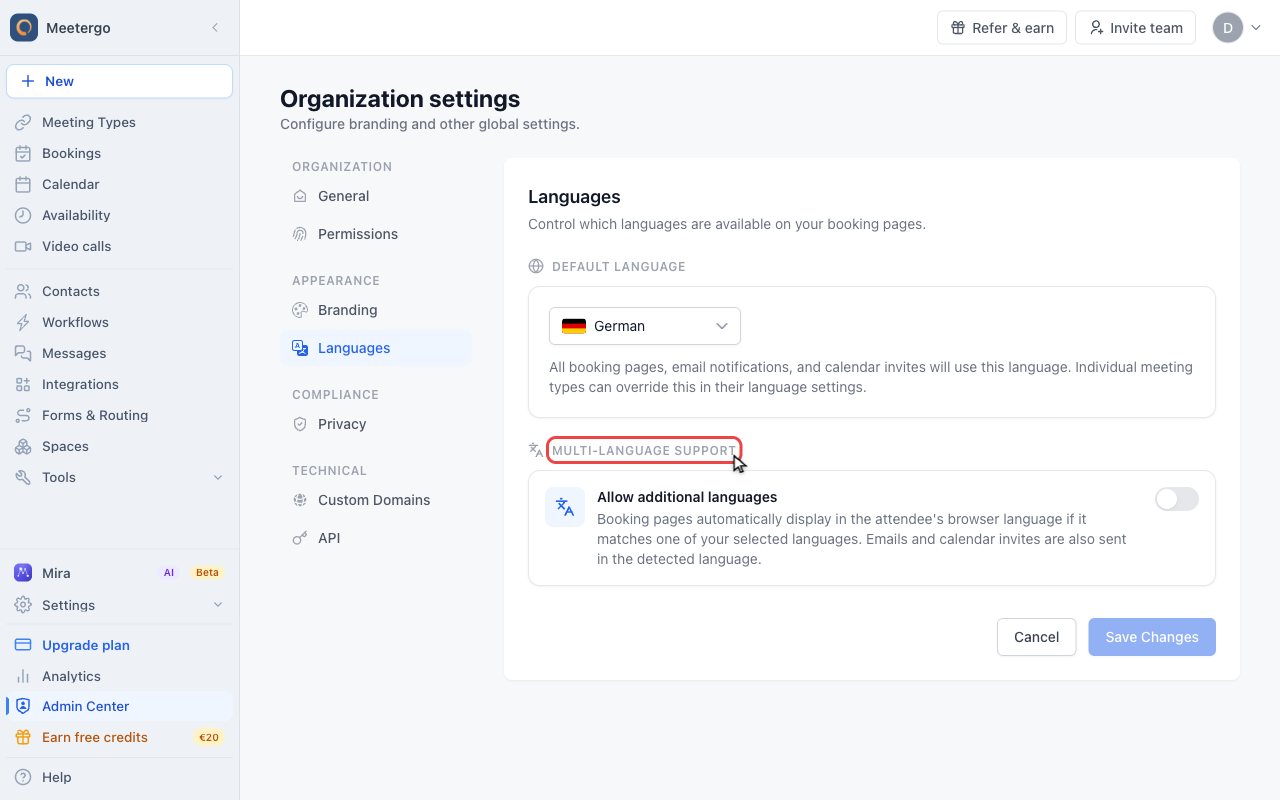Image resolution: width=1280 pixels, height=800 pixels.
Task: Click the Earn free credits gift icon
Action: (23, 737)
